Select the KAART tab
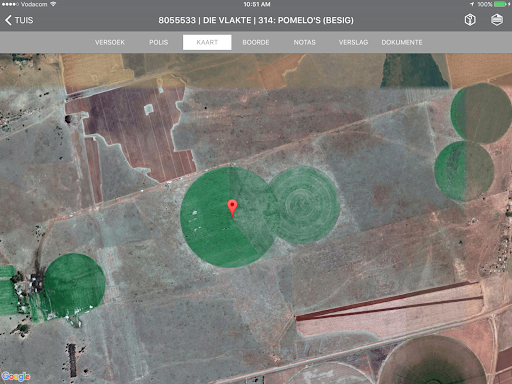The image size is (512, 384). 207,42
